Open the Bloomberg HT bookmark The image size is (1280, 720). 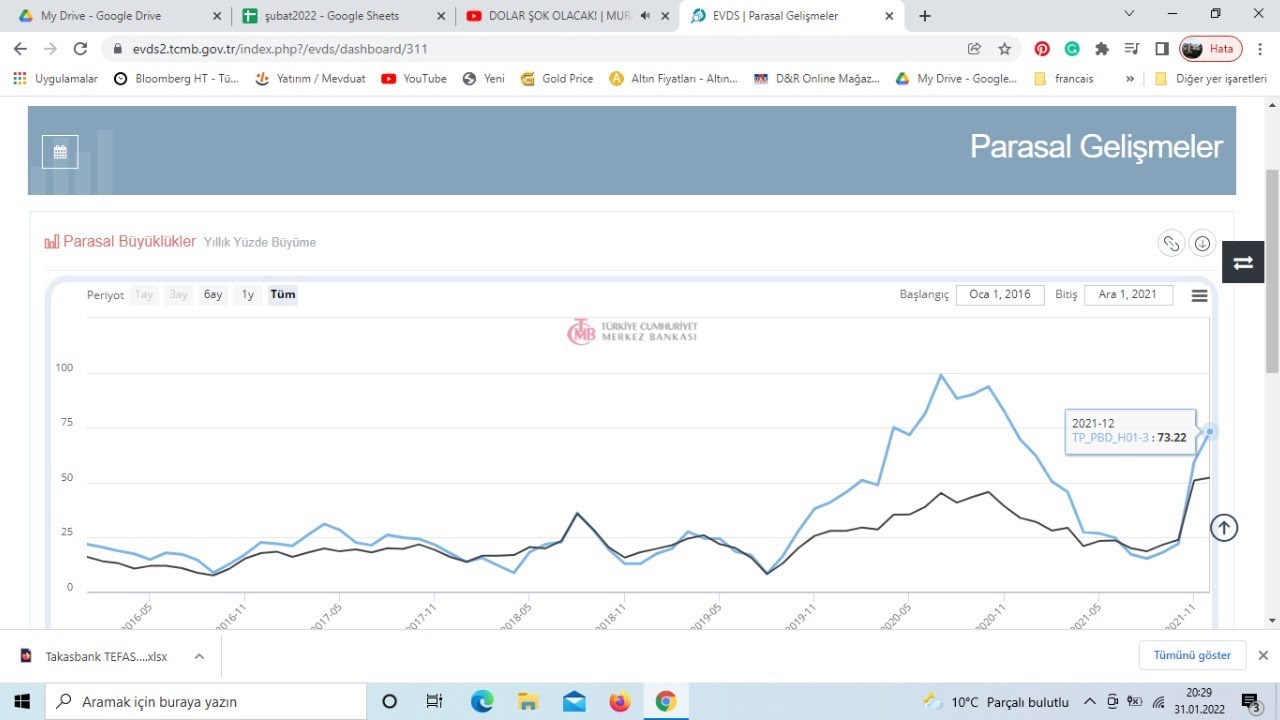pos(177,78)
